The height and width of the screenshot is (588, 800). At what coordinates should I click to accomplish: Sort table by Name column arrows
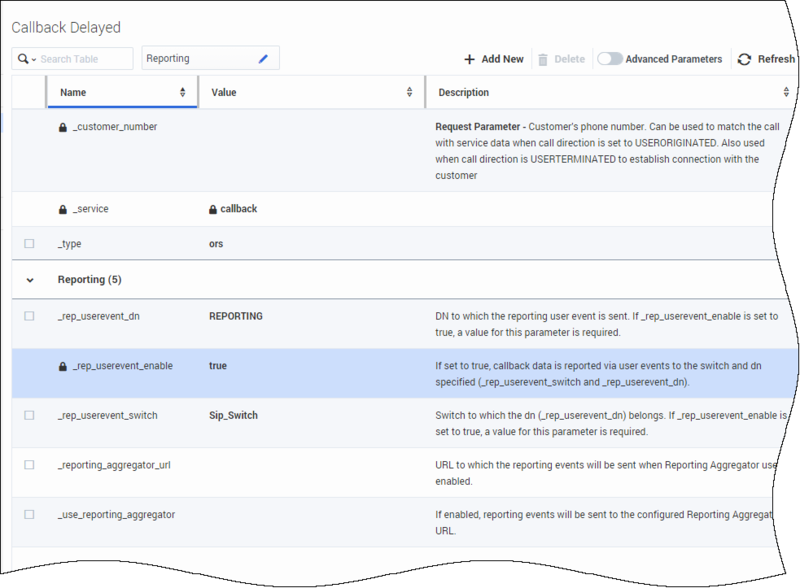click(x=183, y=93)
